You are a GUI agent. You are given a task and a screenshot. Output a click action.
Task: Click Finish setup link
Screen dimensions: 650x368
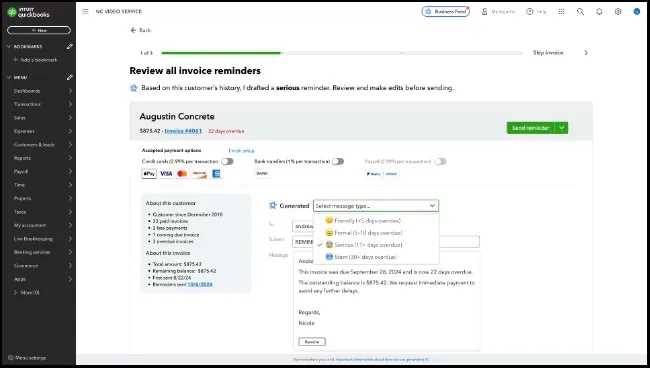pos(241,151)
